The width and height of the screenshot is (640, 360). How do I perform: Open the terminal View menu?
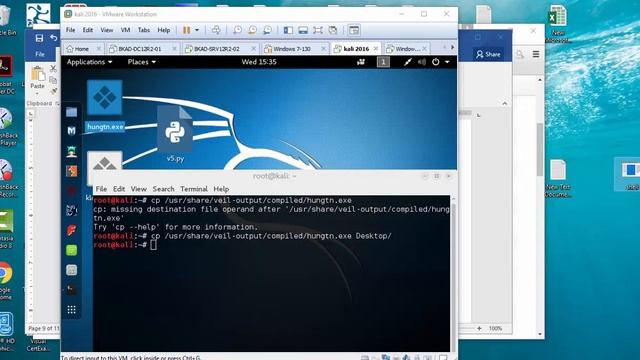138,189
